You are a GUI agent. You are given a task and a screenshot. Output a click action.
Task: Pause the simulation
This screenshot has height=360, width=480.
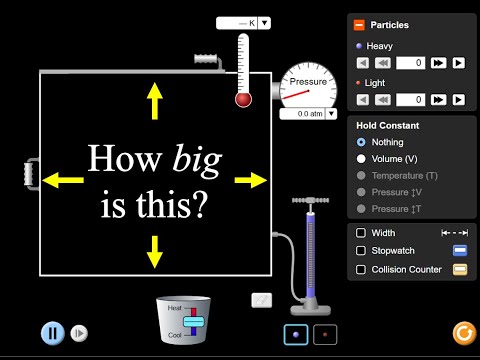[53, 333]
